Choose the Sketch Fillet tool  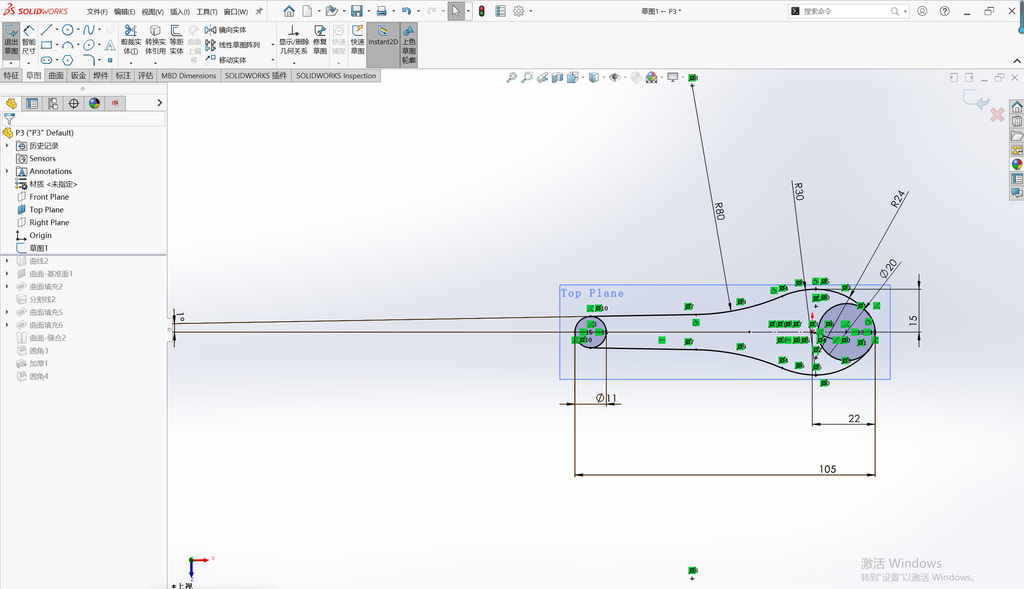[x=89, y=60]
